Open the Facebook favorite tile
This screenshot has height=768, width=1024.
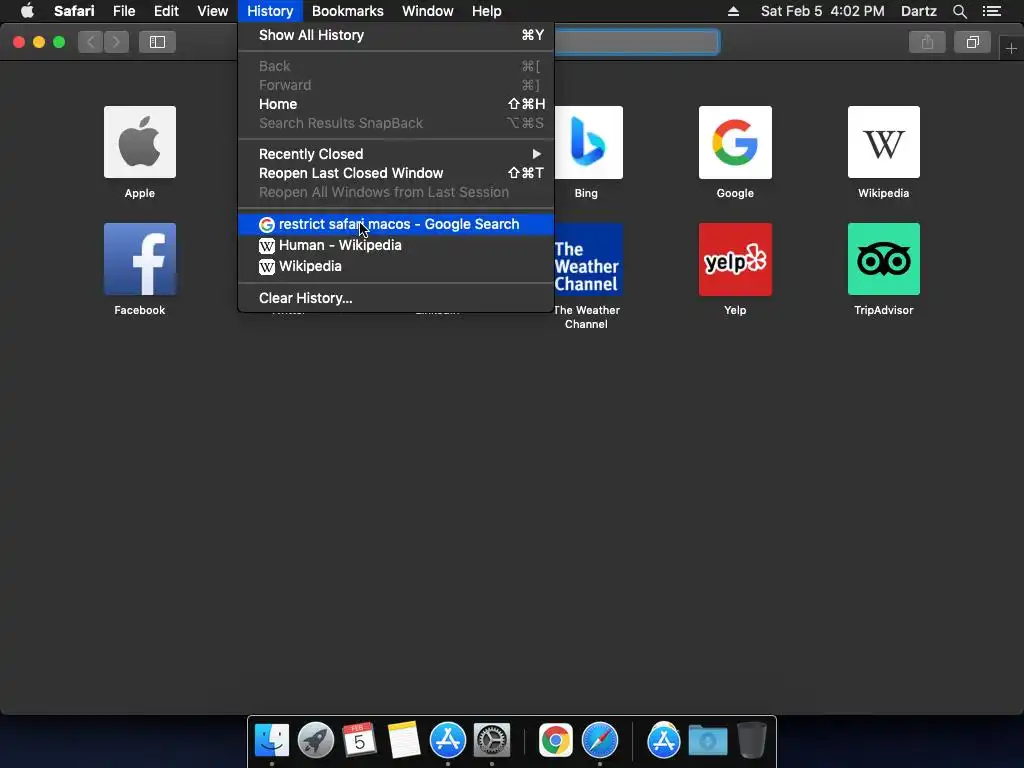pyautogui.click(x=140, y=259)
